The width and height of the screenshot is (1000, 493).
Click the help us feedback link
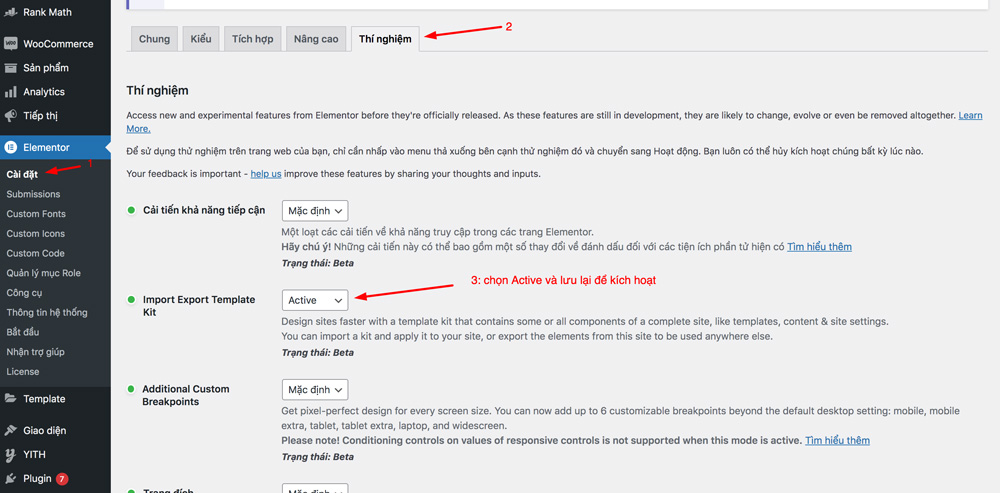click(266, 173)
